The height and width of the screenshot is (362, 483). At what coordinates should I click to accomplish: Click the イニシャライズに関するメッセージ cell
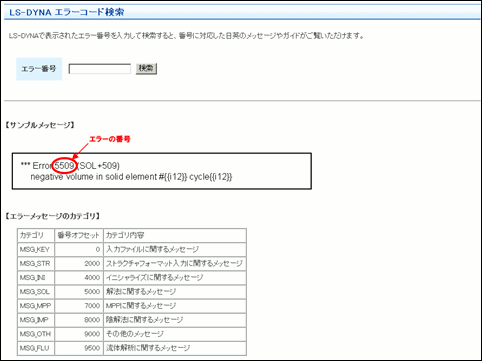coord(175,277)
